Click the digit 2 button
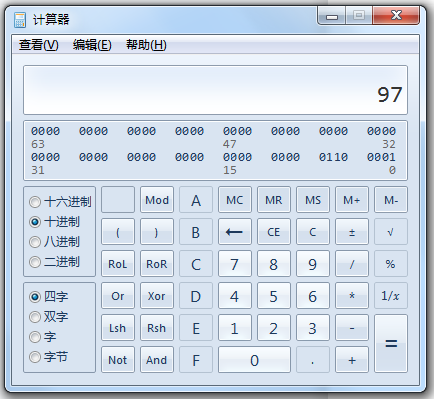 point(274,328)
